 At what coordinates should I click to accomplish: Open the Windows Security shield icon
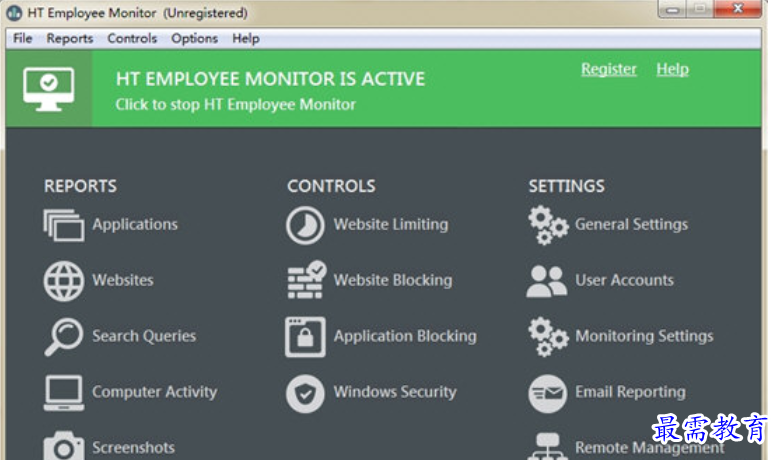click(305, 394)
